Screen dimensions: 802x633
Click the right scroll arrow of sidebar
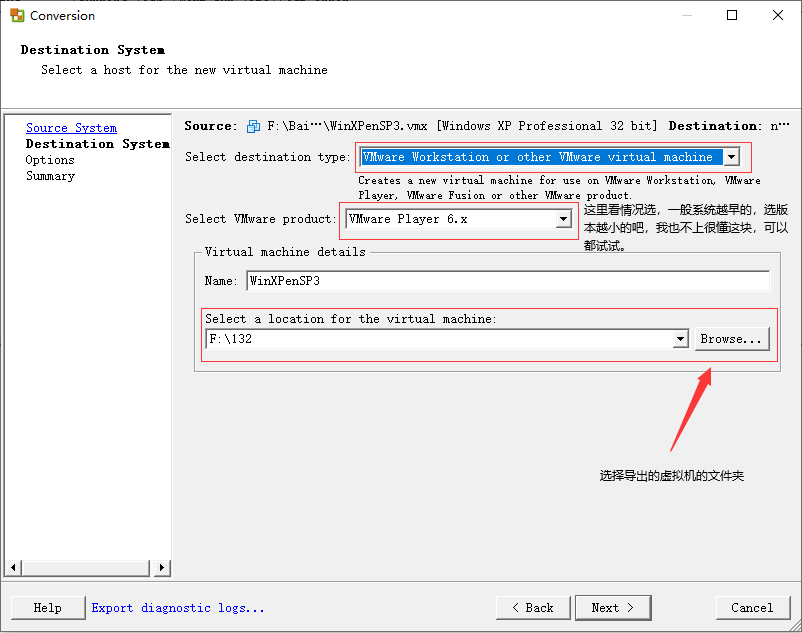pos(162,567)
